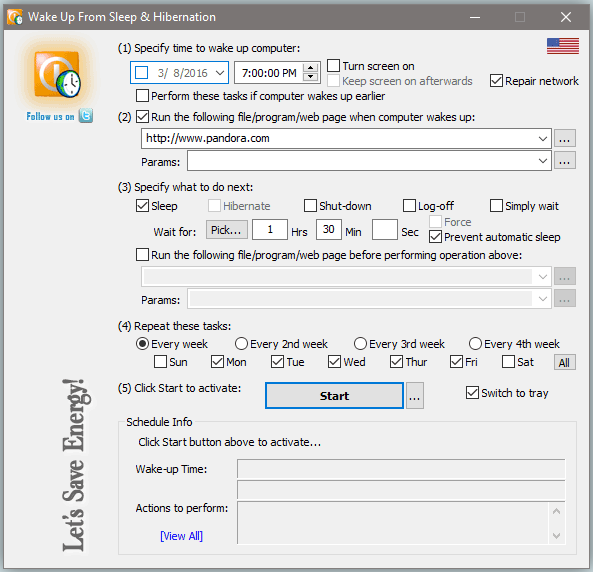Open the View All actions link
The height and width of the screenshot is (572, 593).
tap(182, 536)
